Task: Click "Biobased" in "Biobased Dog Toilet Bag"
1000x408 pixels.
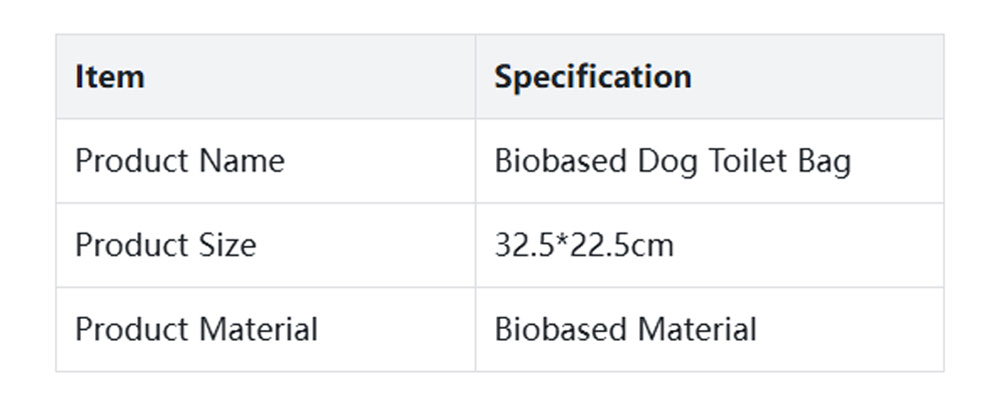Action: (561, 161)
